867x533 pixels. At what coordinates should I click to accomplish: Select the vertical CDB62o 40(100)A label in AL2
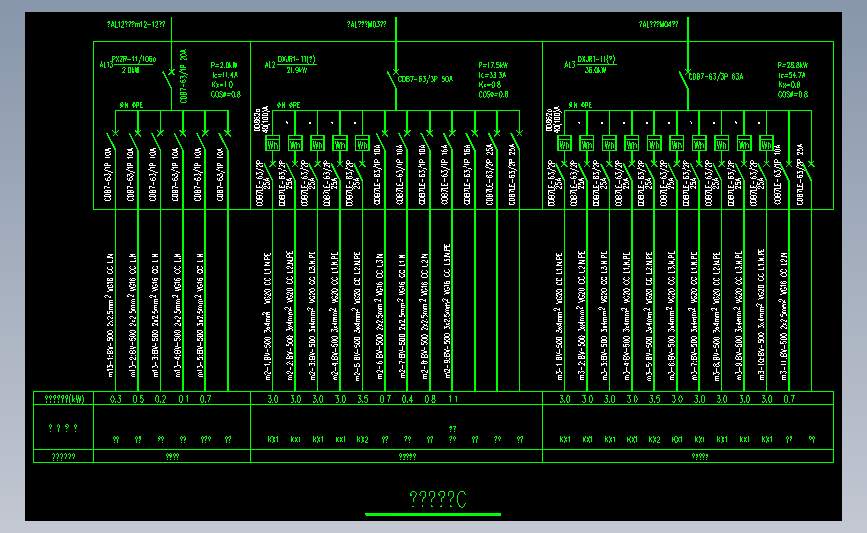pyautogui.click(x=260, y=119)
